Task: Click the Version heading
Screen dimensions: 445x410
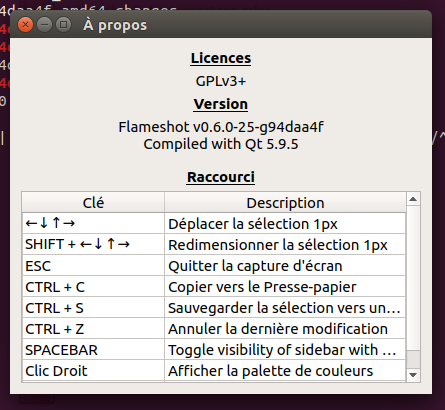Action: click(221, 104)
